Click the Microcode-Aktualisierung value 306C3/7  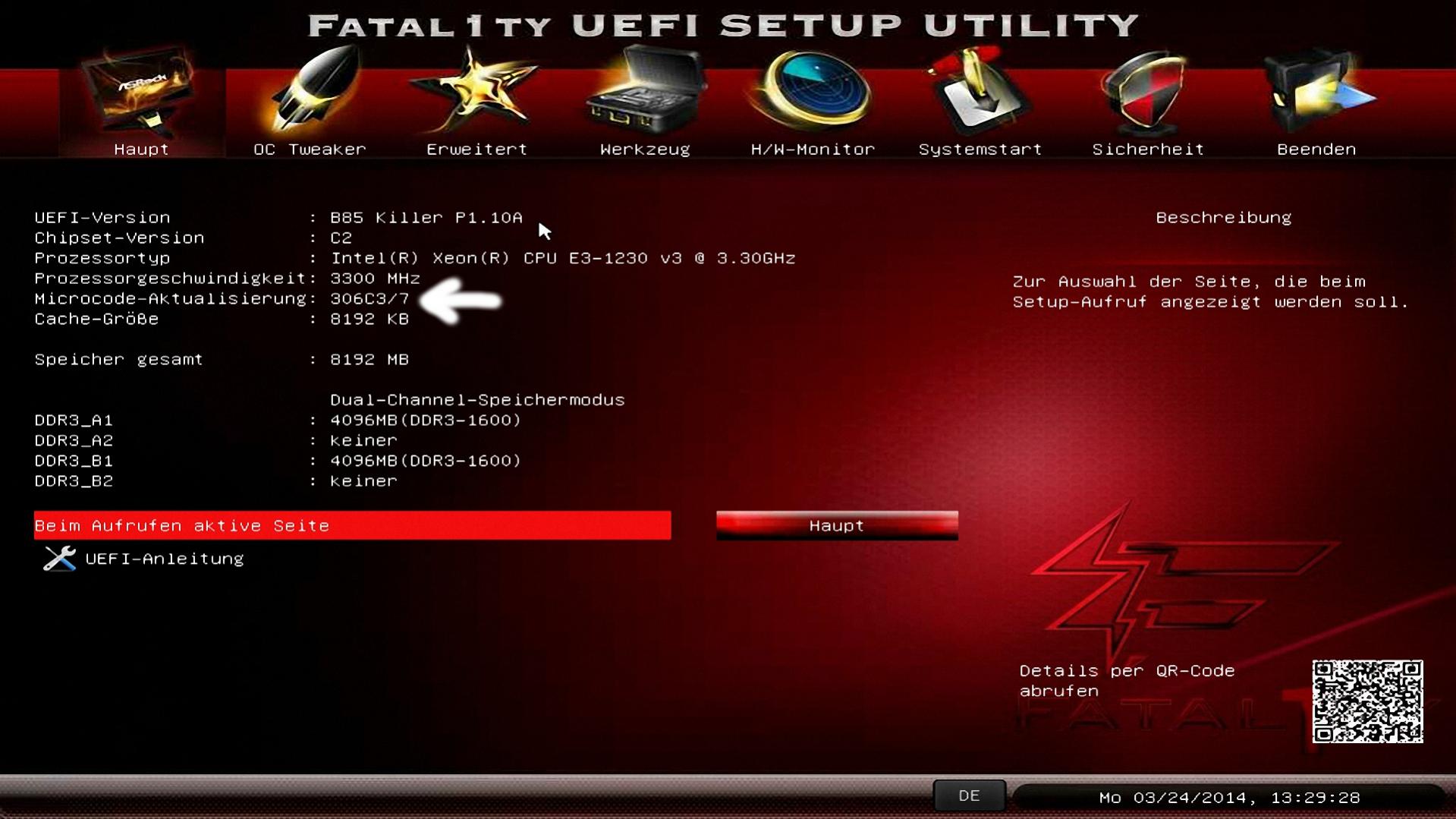370,299
